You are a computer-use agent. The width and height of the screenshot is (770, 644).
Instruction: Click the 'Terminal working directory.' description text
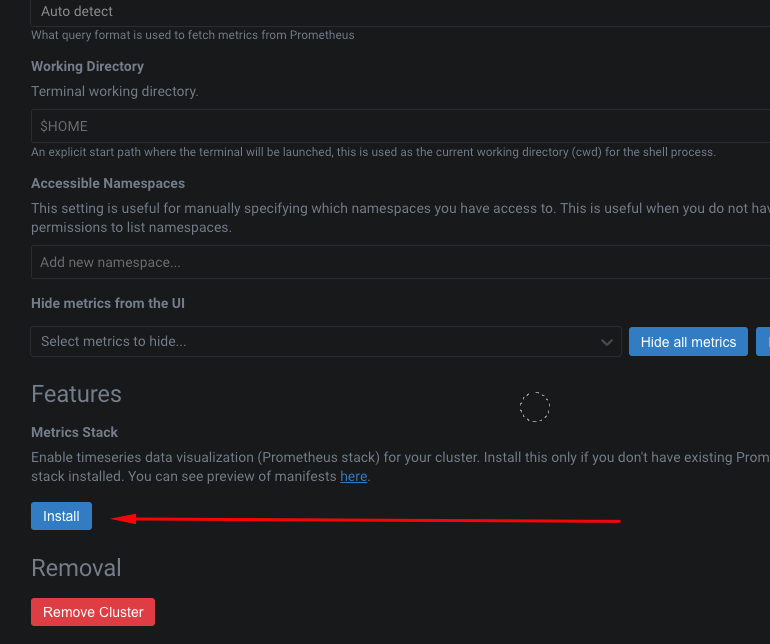pos(115,91)
